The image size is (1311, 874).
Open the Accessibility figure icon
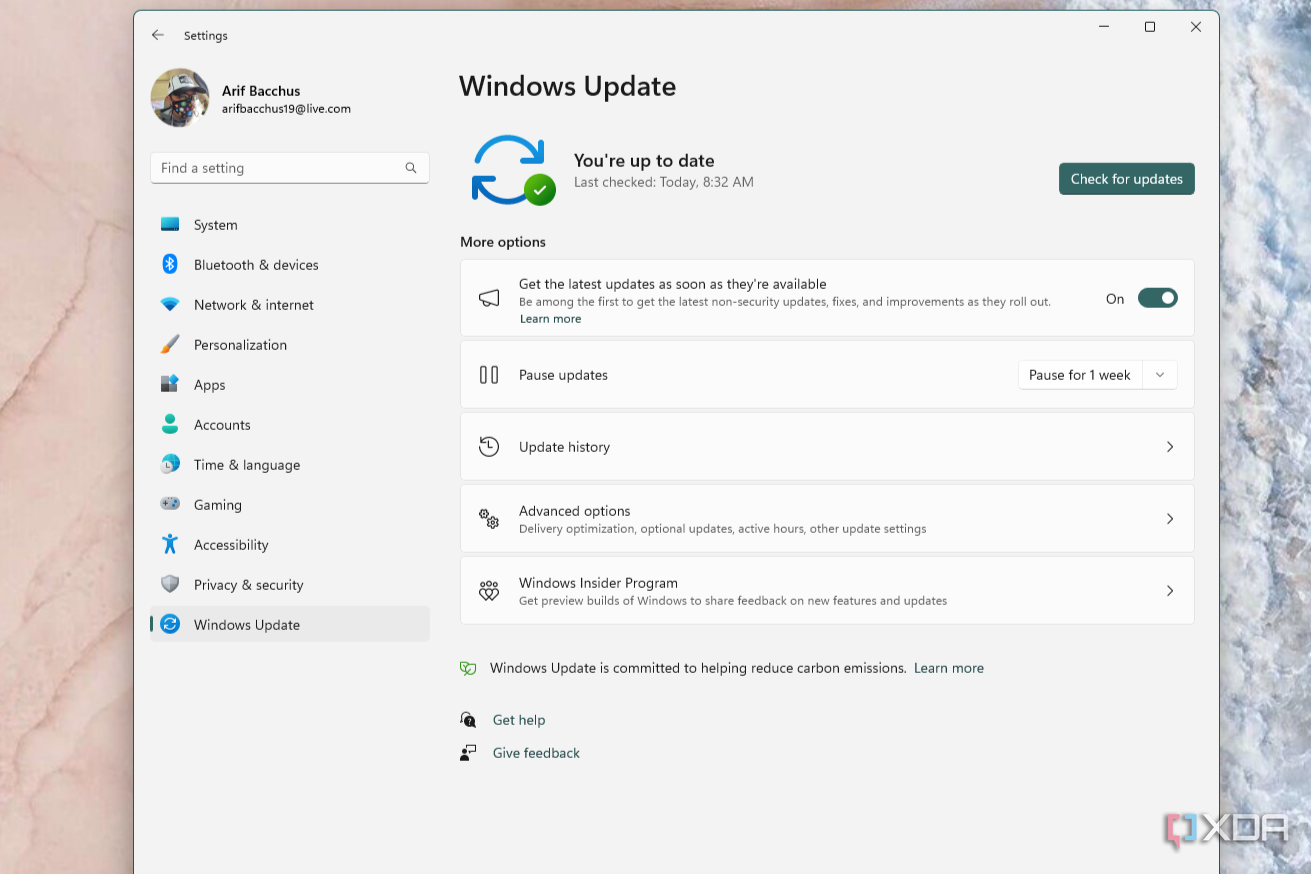[x=170, y=544]
